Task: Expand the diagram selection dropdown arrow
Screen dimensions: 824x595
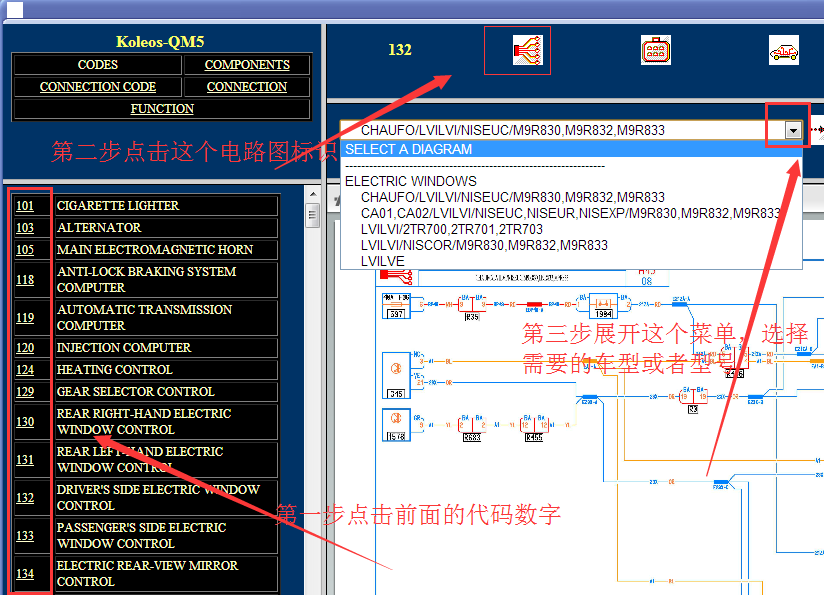Action: pos(792,130)
